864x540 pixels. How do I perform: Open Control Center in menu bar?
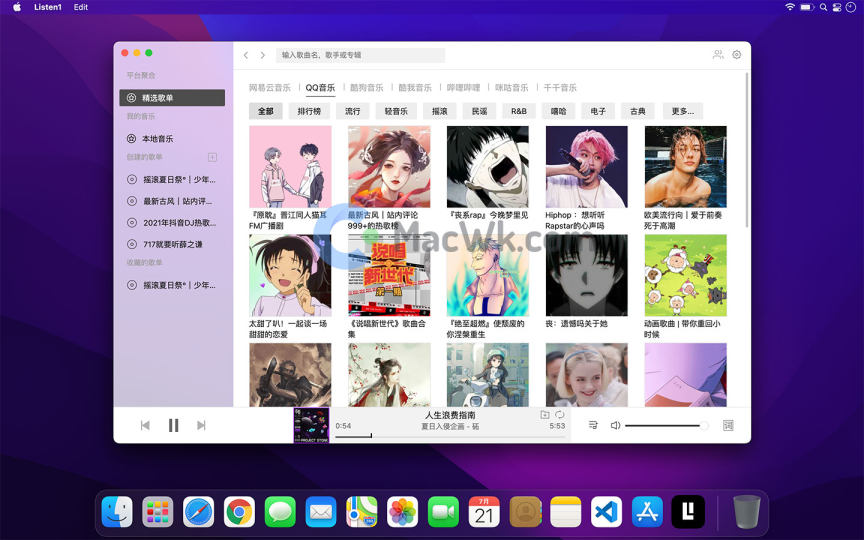837,7
